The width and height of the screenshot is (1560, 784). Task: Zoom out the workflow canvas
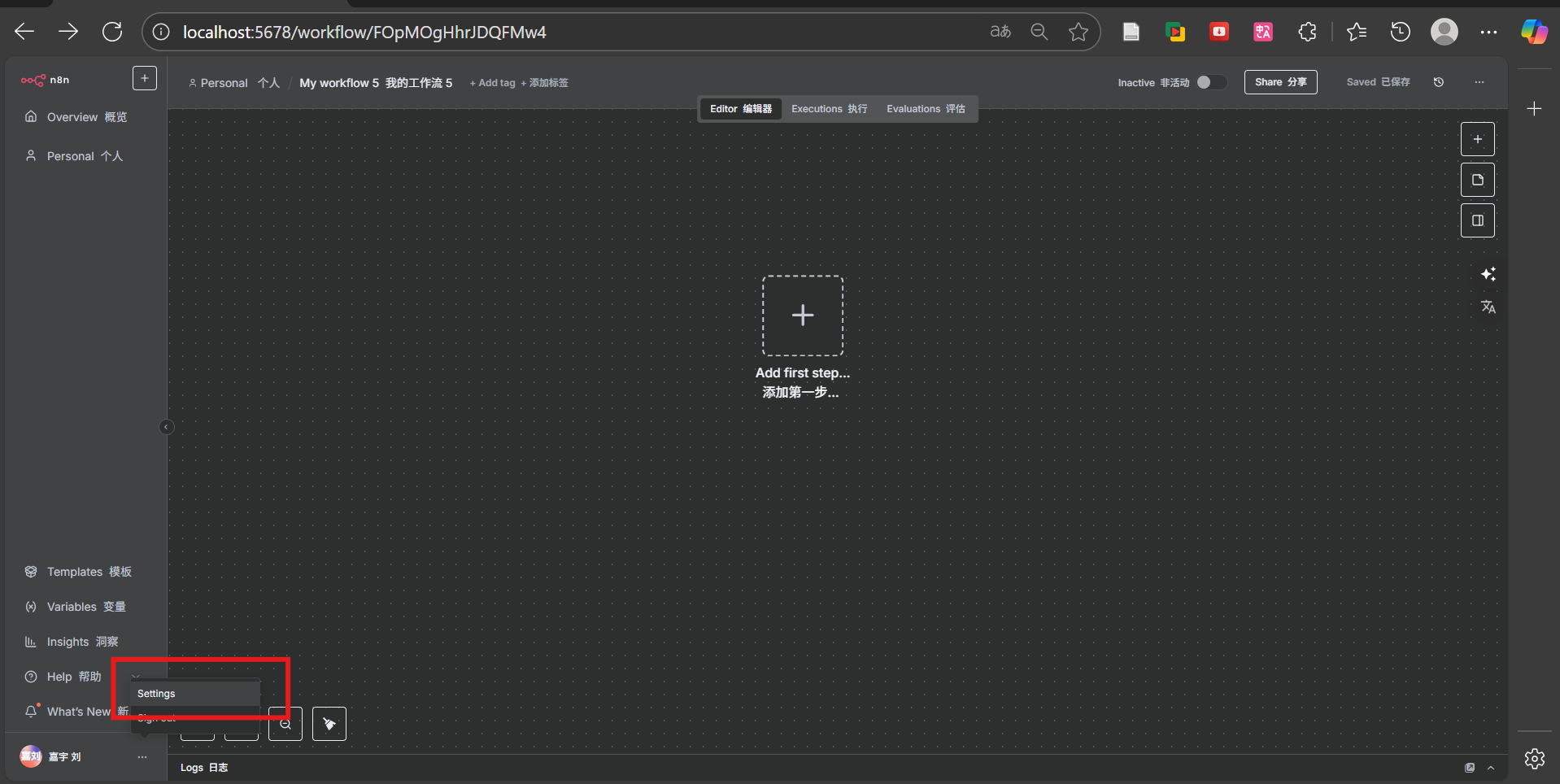pos(285,724)
